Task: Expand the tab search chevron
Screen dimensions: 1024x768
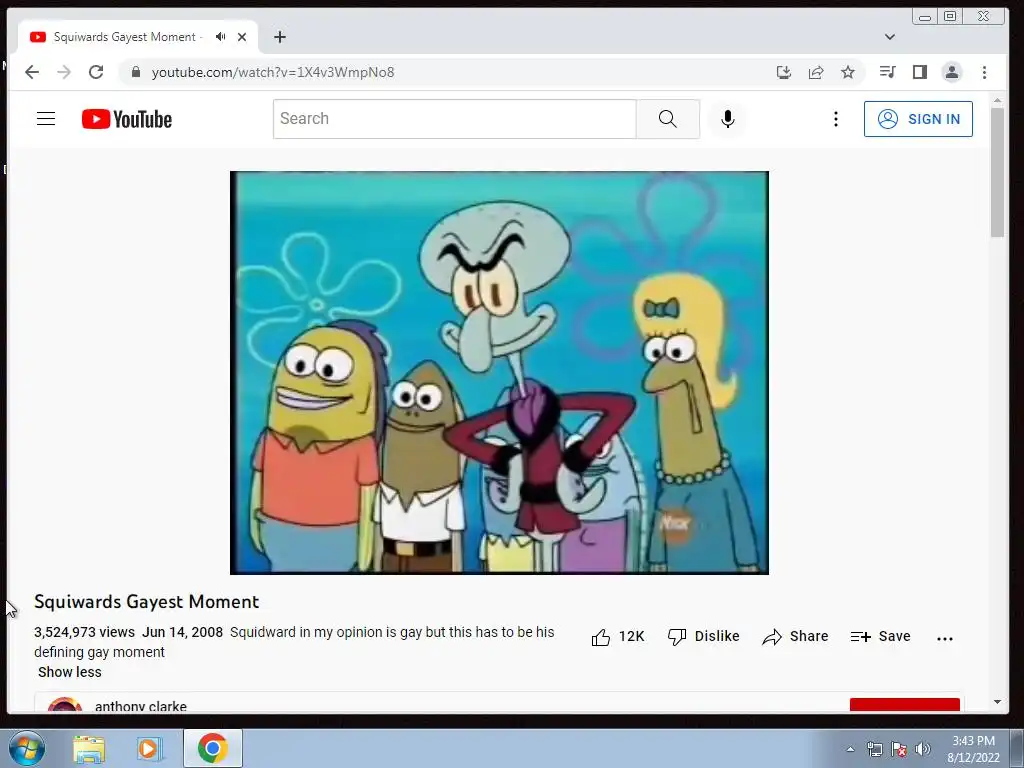Action: click(x=889, y=37)
